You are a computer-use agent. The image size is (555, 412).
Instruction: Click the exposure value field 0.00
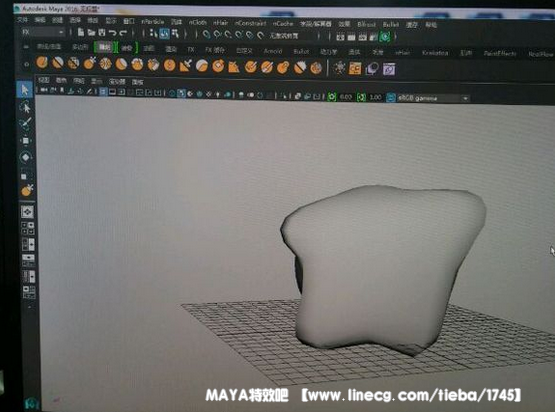346,97
